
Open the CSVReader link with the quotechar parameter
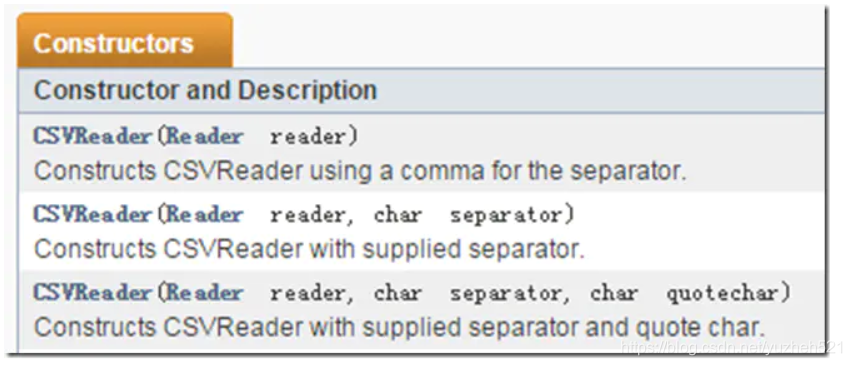pyautogui.click(x=93, y=293)
